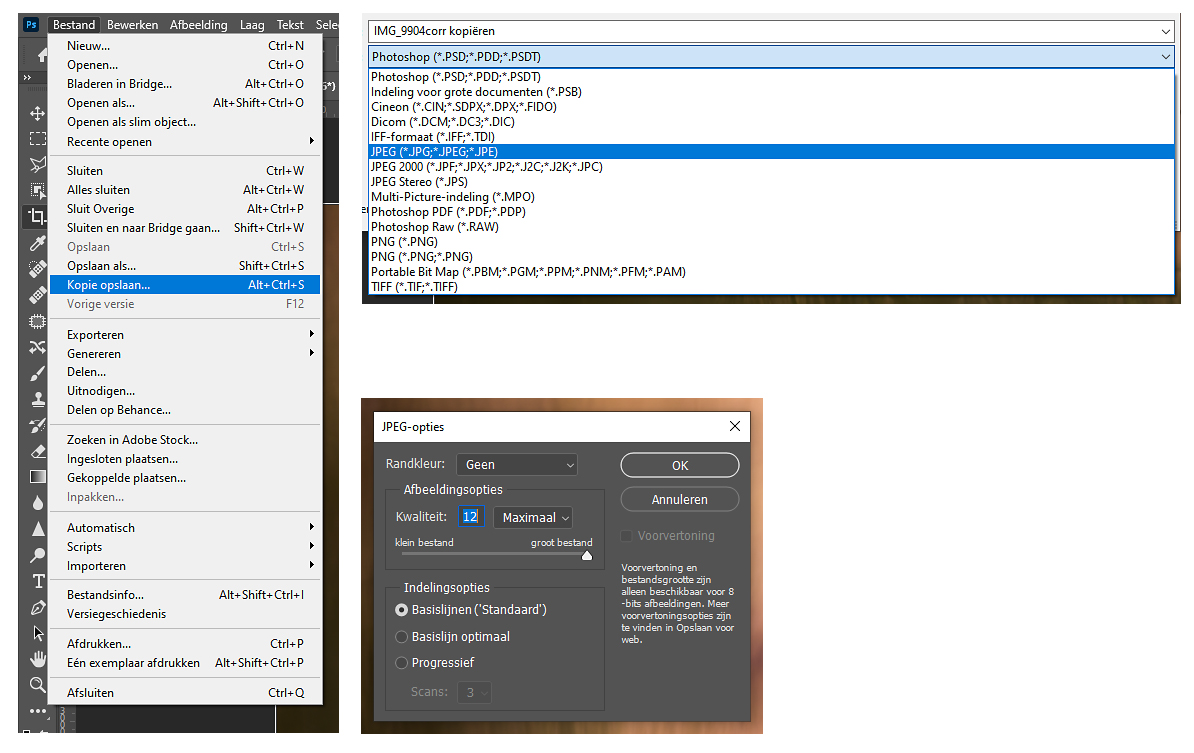
Task: Click the Kwaliteit number input field
Action: pyautogui.click(x=471, y=517)
